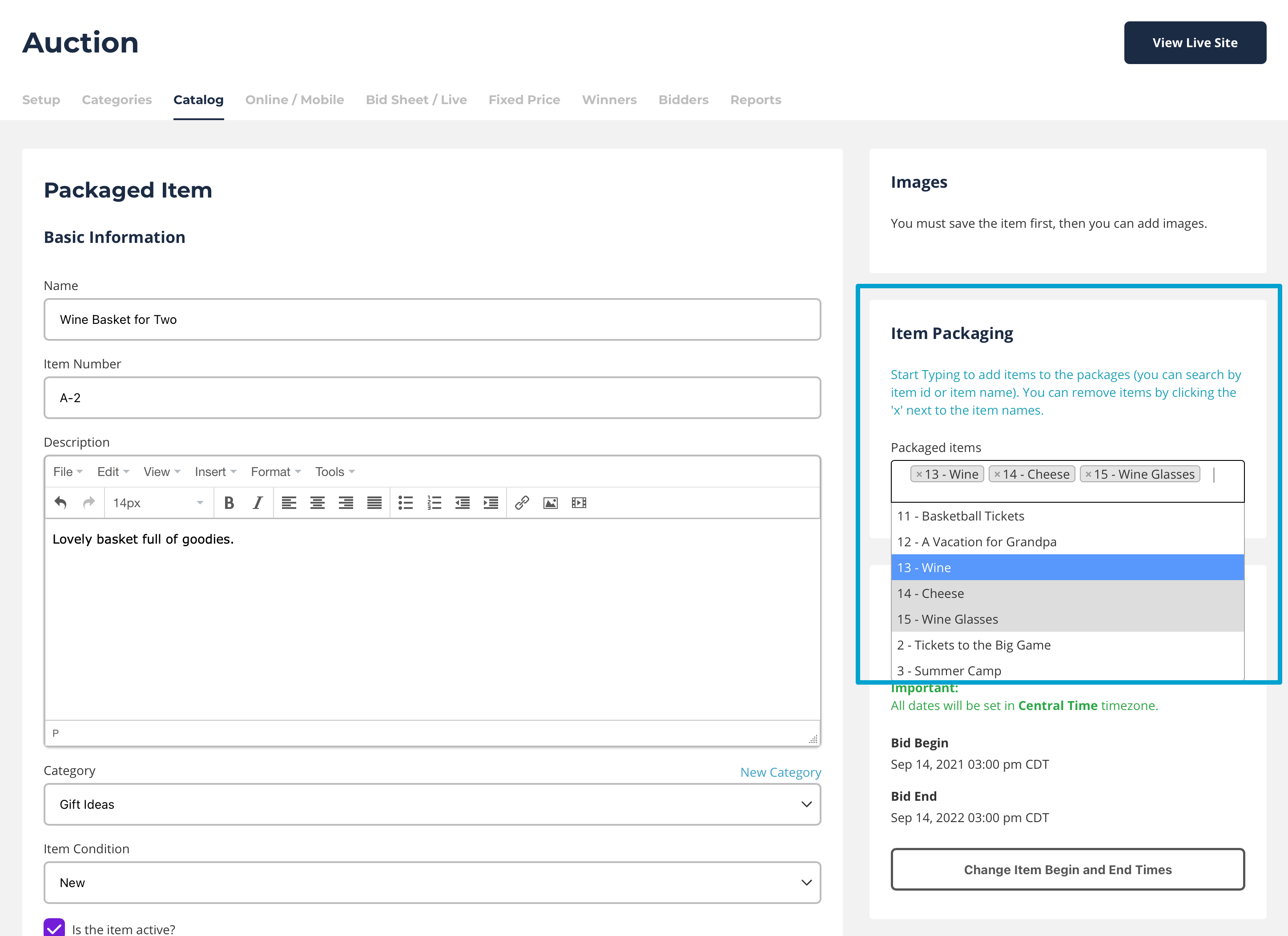Remove '13 - Wine' tag from packaged items
Image resolution: width=1288 pixels, height=936 pixels.
(x=919, y=474)
